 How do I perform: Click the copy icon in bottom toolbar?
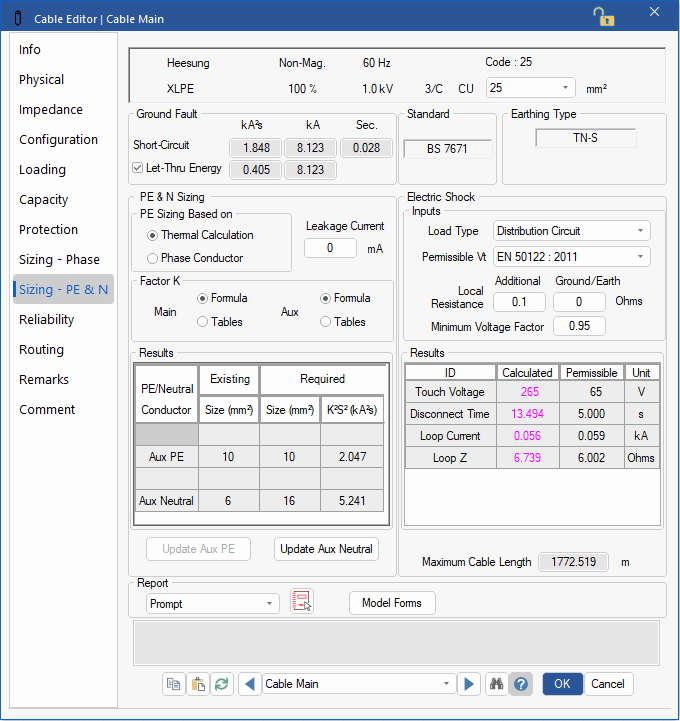coord(174,684)
